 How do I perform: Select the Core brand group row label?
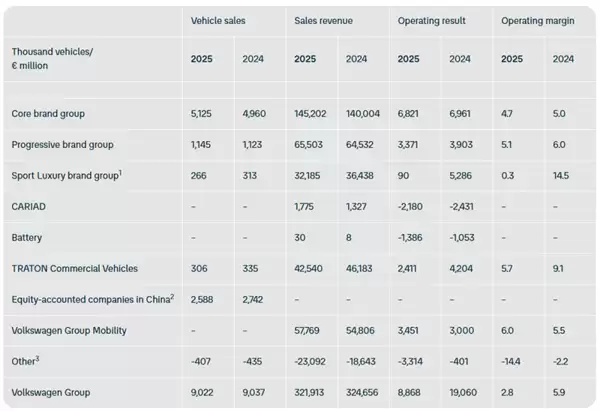click(45, 116)
